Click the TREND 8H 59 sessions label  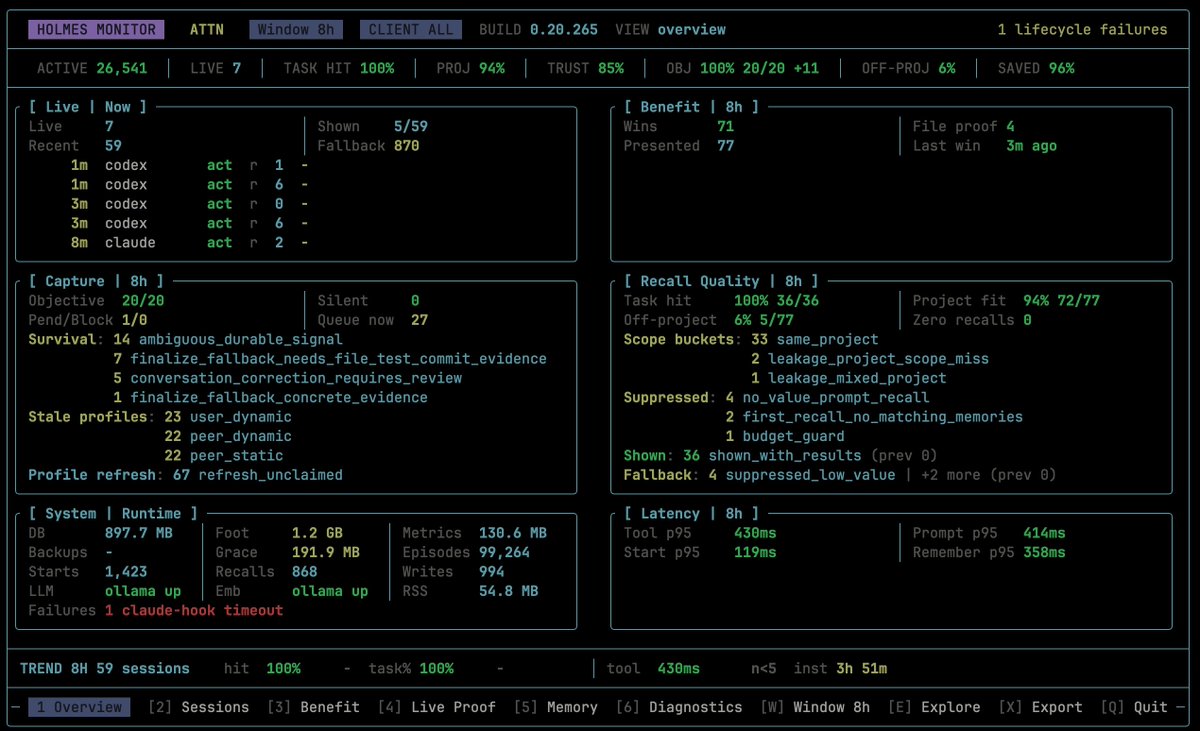coord(105,669)
